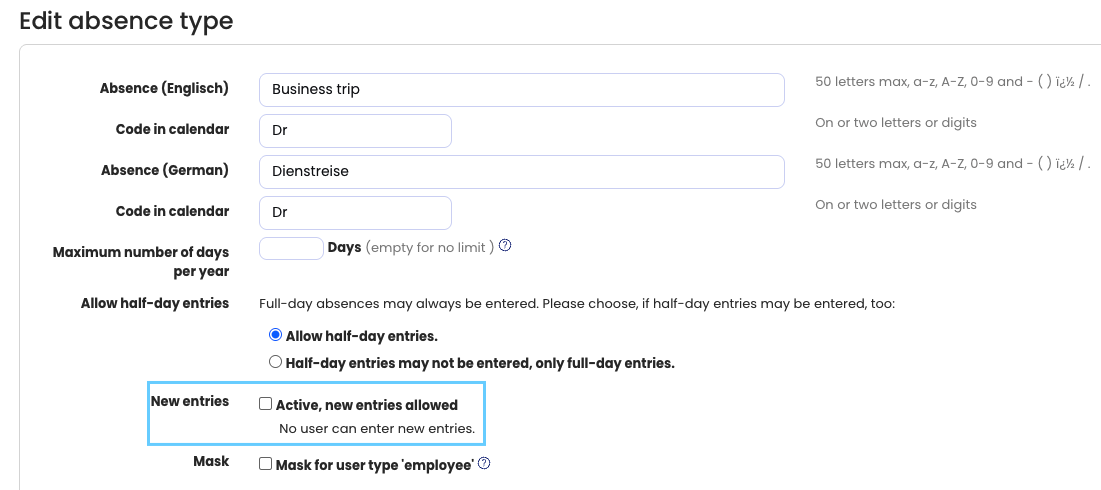1101x490 pixels.
Task: Enable 'Active, new entries allowed' checkbox
Action: [x=266, y=405]
